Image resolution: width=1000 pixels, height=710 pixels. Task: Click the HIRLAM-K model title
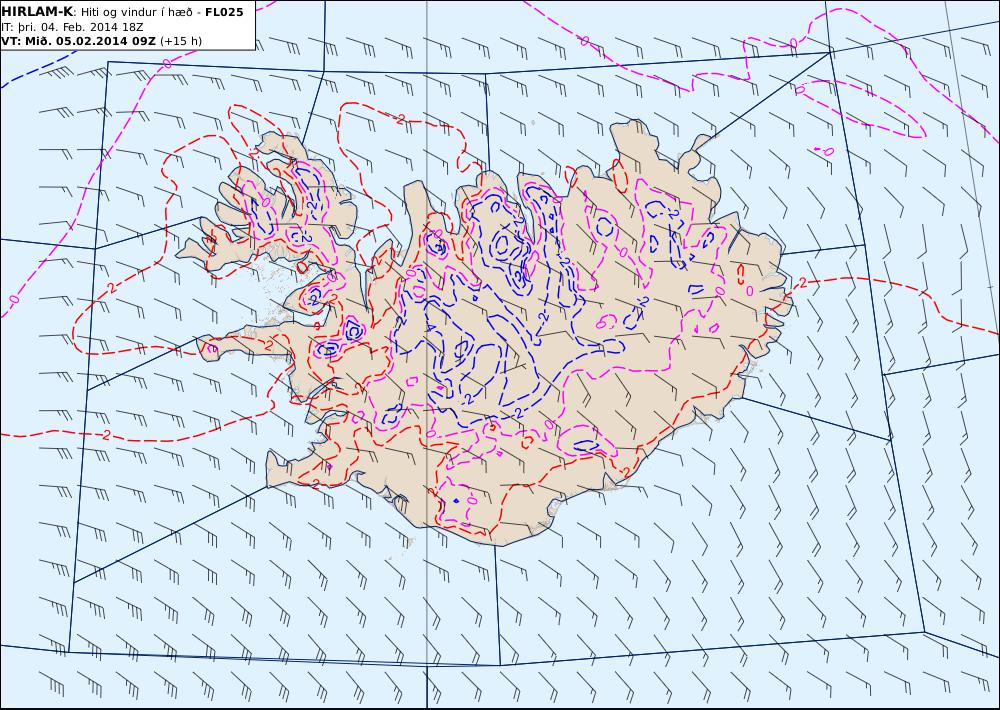click(37, 12)
